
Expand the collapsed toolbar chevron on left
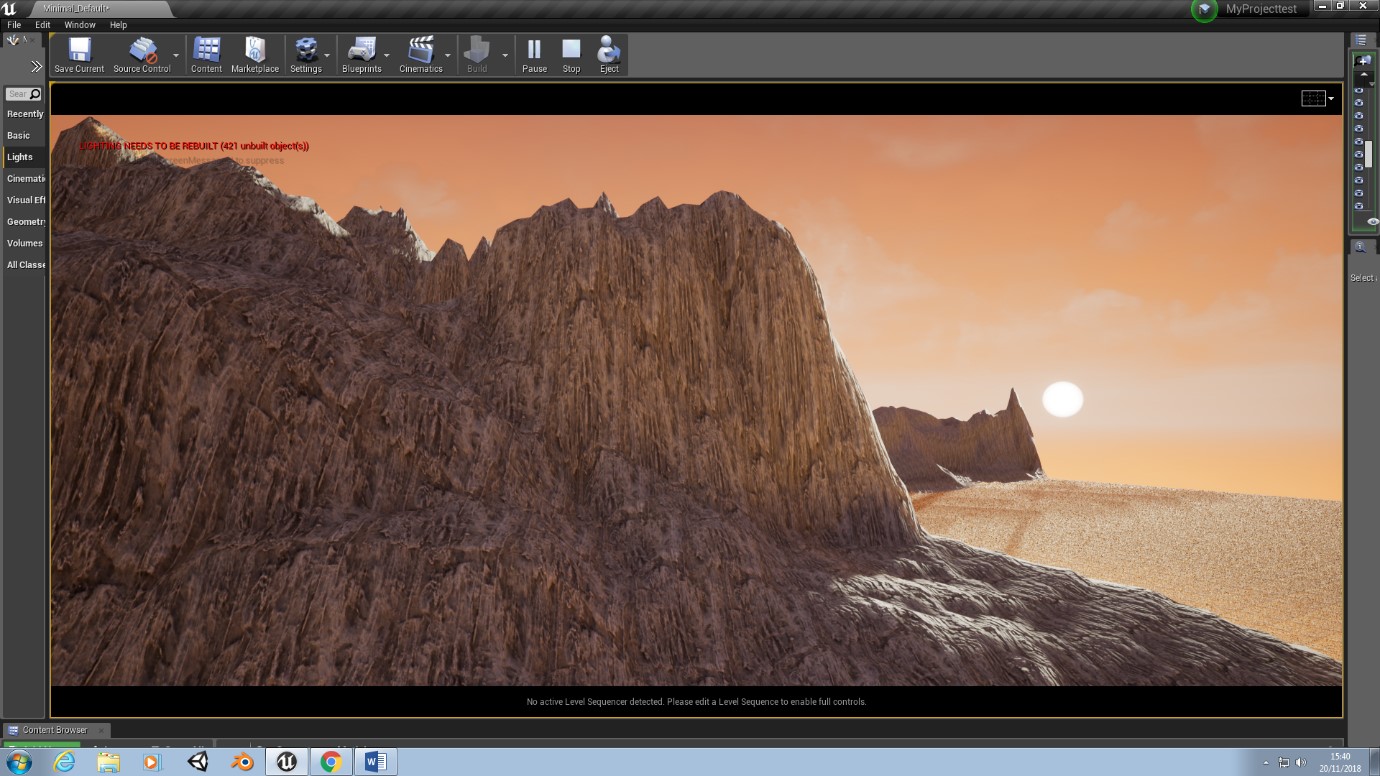pyautogui.click(x=37, y=66)
